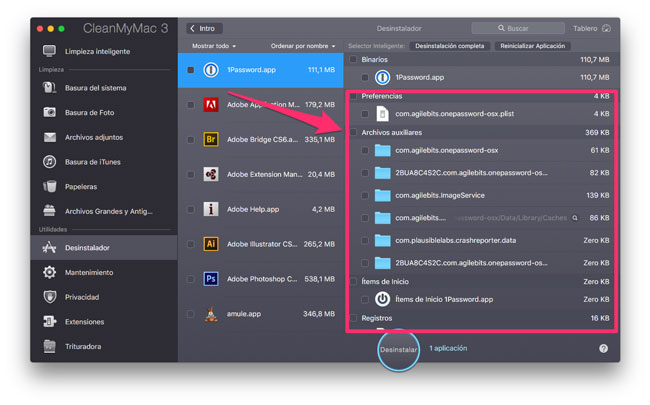Screen dimensions: 650x405
Task: Select the amule.app row name
Action: tap(244, 314)
